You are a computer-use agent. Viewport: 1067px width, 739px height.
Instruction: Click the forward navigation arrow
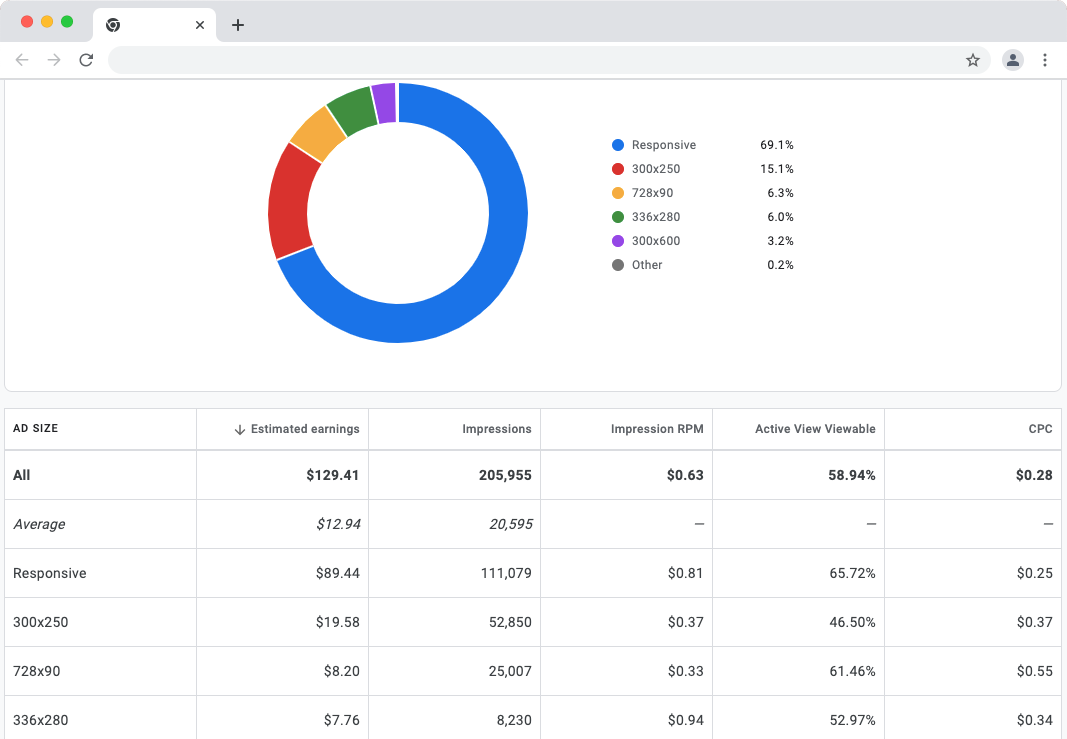tap(54, 60)
